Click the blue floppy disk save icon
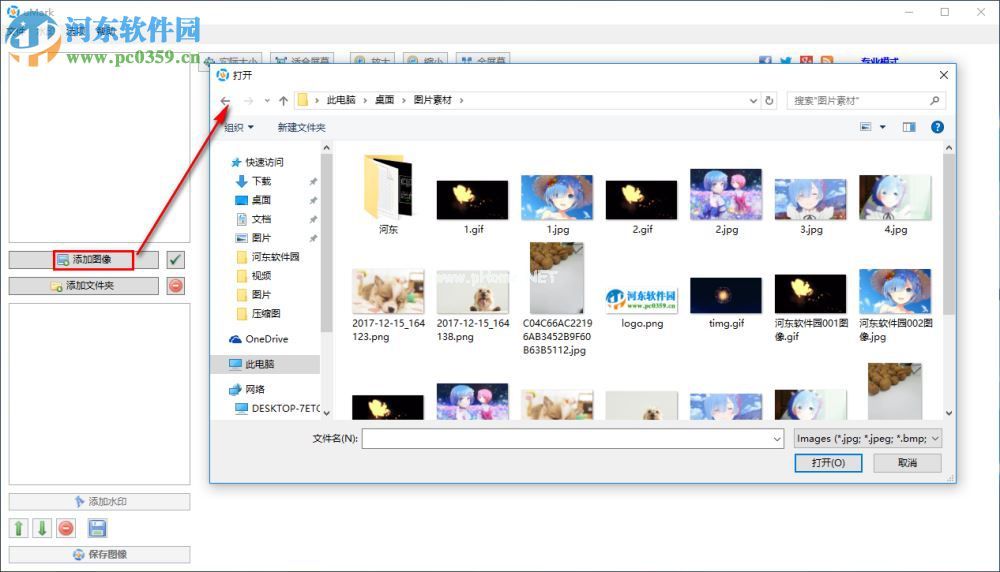 (97, 528)
